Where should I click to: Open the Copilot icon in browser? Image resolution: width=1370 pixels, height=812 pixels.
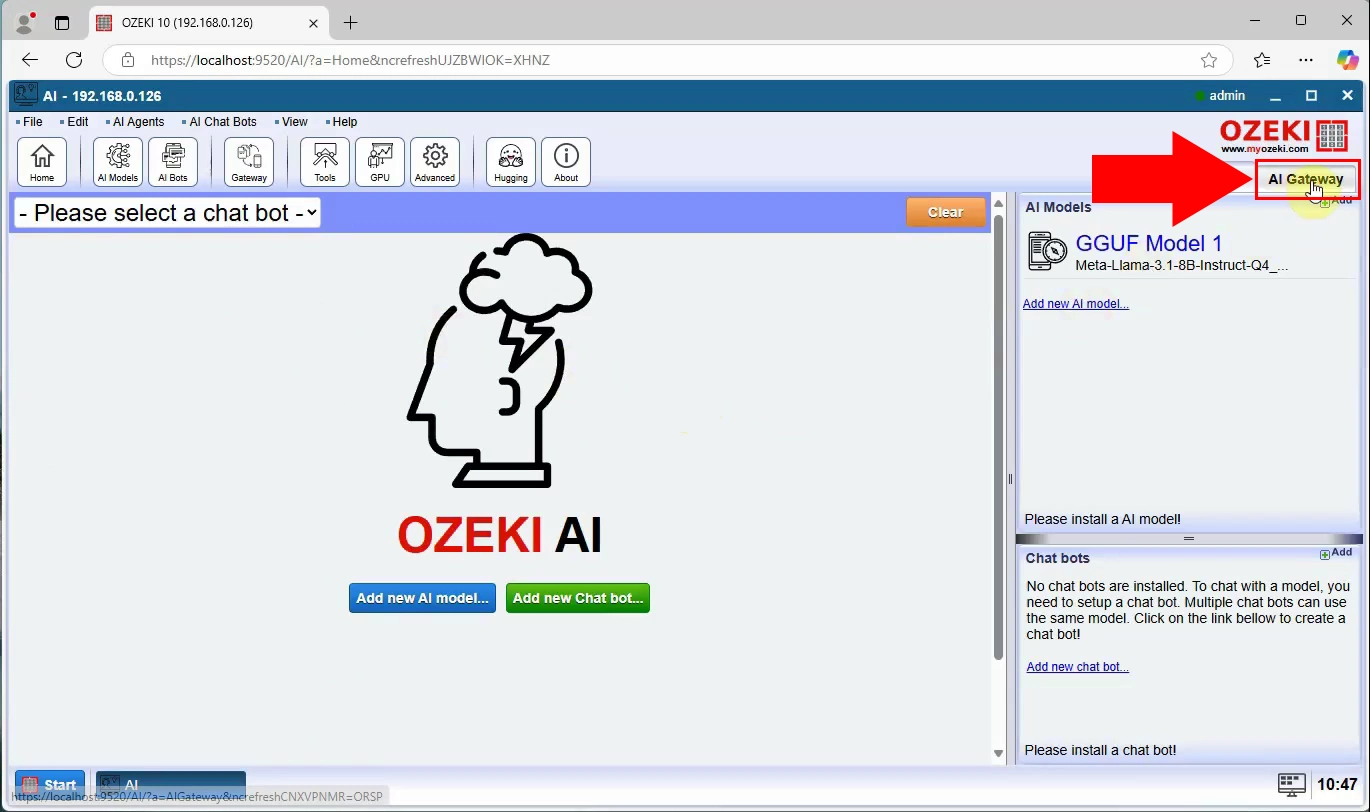pyautogui.click(x=1348, y=60)
